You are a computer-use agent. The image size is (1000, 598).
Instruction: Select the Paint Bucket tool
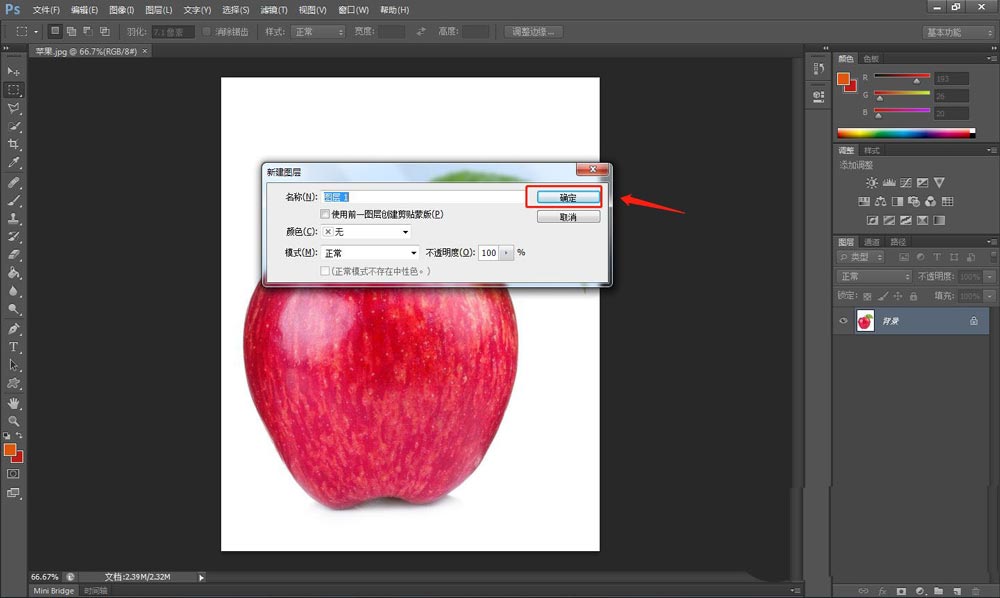pos(13,273)
